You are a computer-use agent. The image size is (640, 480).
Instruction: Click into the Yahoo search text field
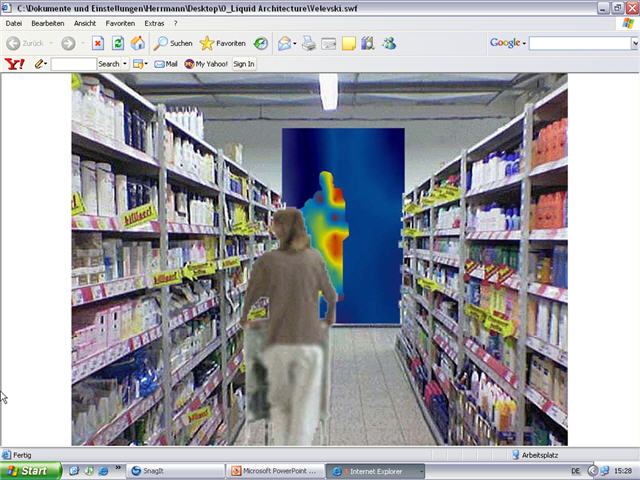tap(73, 64)
